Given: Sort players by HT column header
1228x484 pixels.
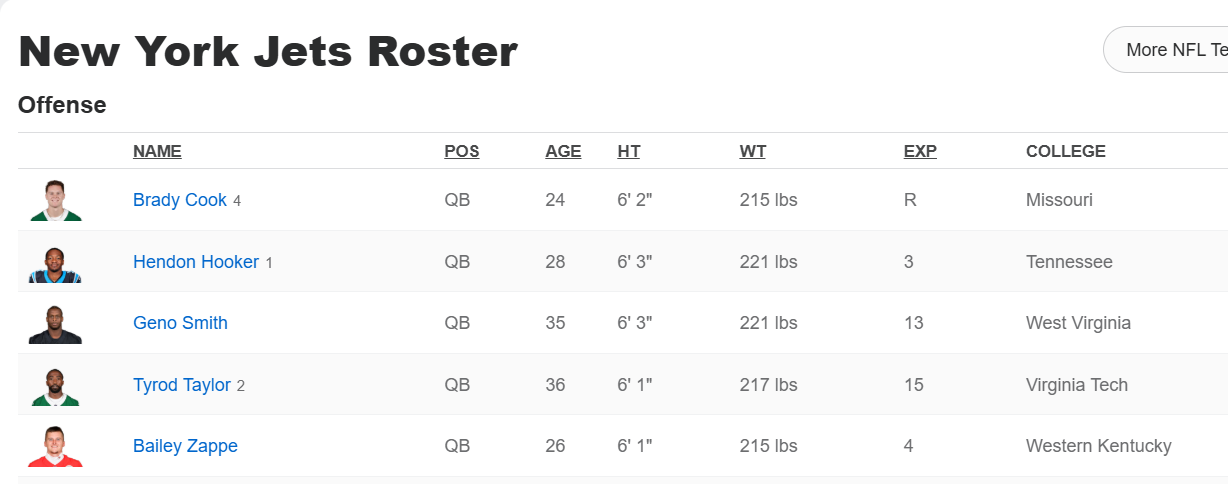Looking at the screenshot, I should click(629, 152).
